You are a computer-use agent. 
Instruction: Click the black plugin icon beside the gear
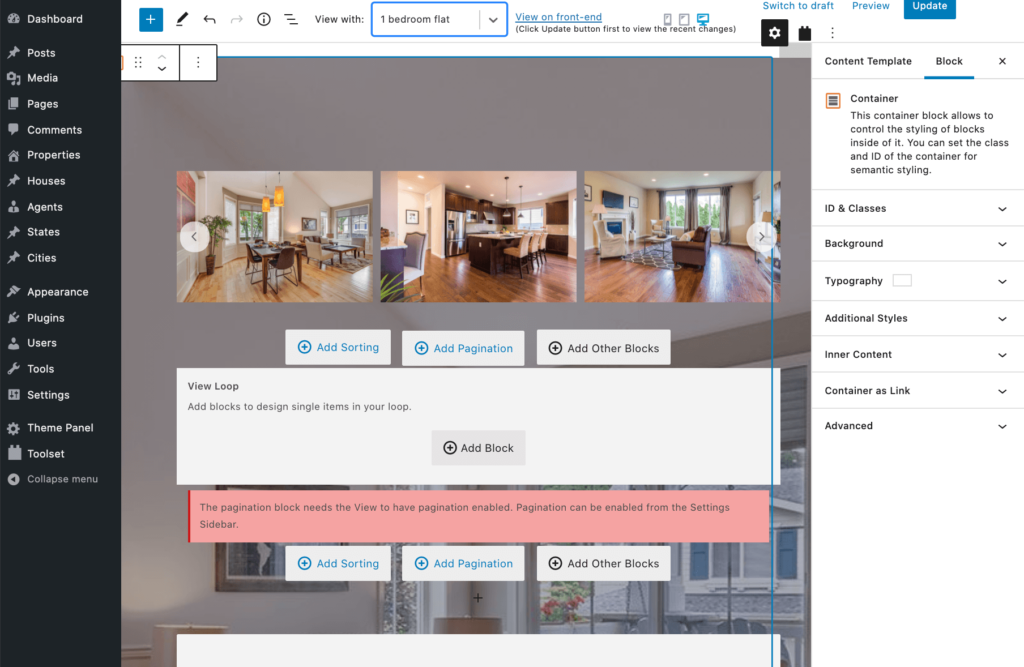[805, 33]
